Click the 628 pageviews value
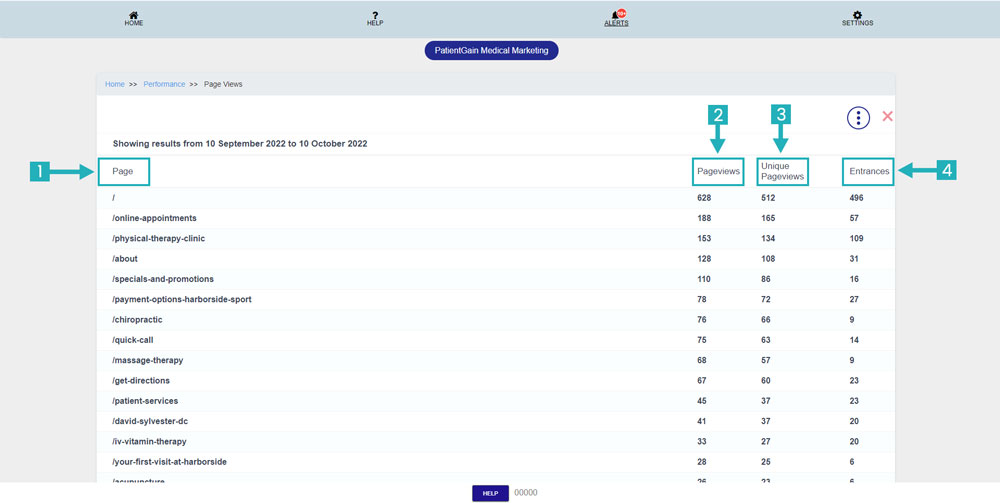 click(704, 198)
